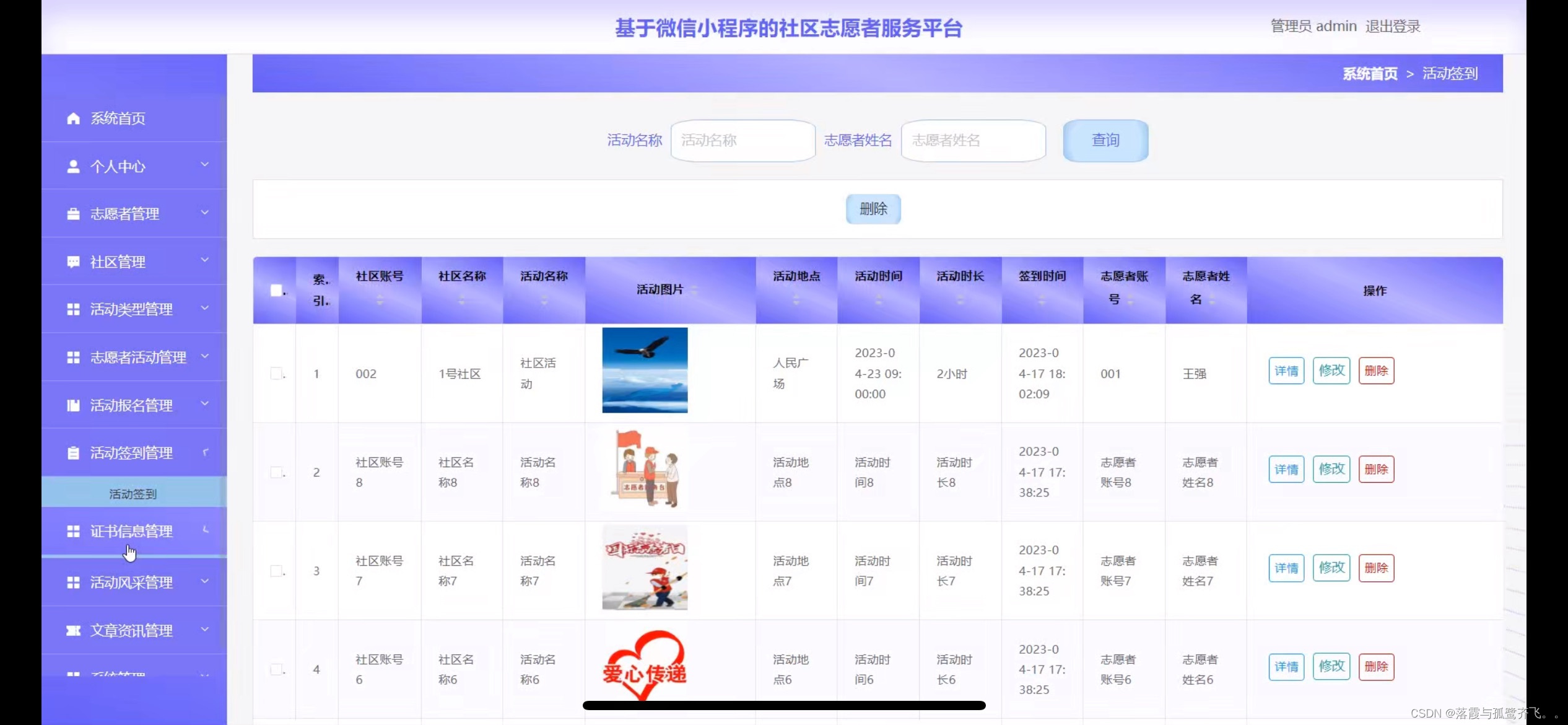This screenshot has width=1568, height=725.
Task: Sort by 活动名称 column sort arrows
Action: click(544, 300)
